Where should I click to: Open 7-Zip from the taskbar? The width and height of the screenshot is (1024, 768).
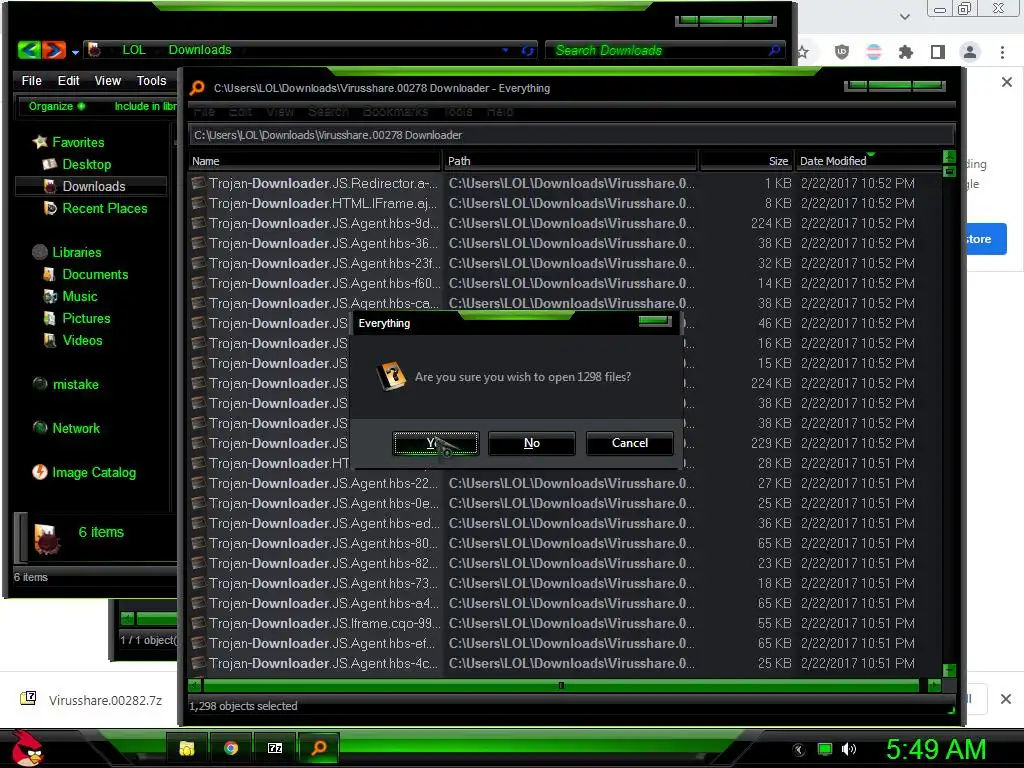pyautogui.click(x=275, y=748)
